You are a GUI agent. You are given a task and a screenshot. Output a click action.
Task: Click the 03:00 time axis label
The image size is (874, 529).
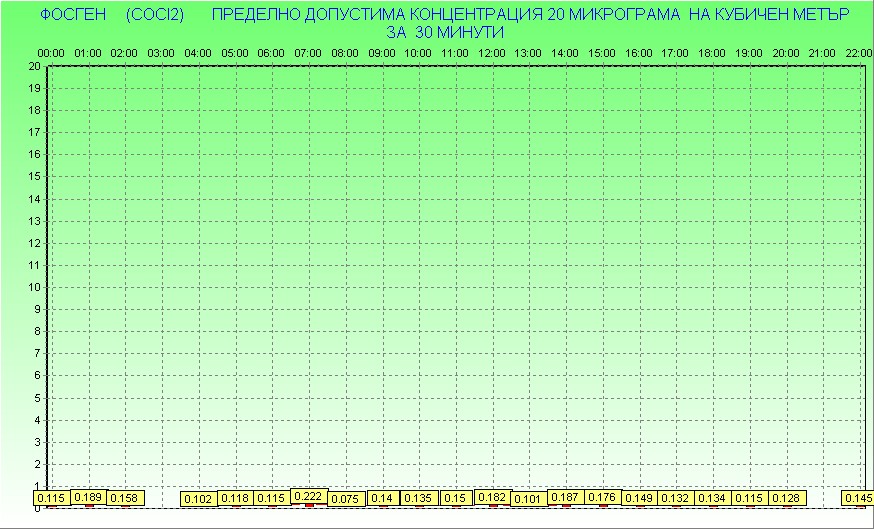tap(161, 53)
